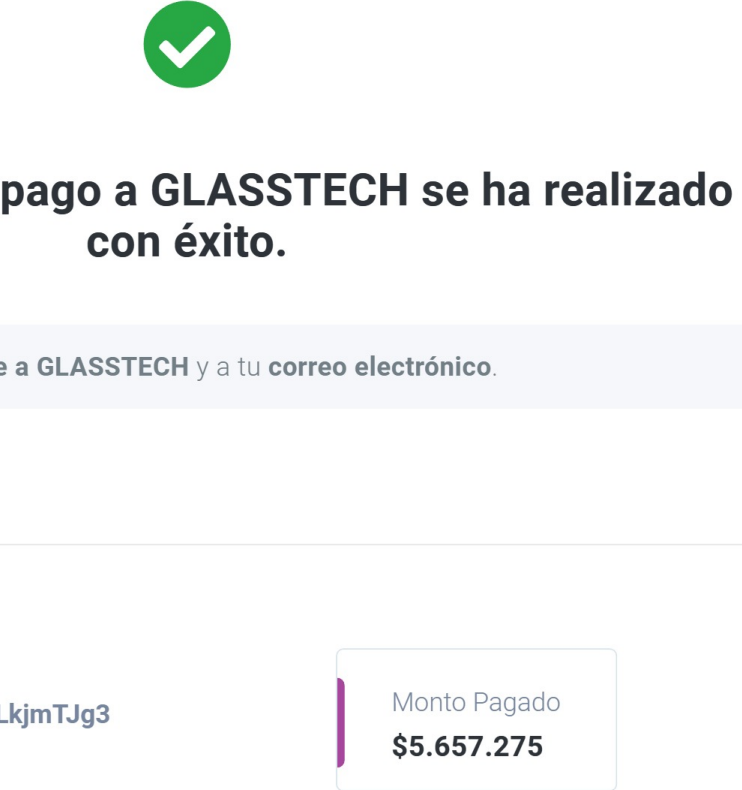
Task: Click the green success checkmark icon
Action: 187,44
